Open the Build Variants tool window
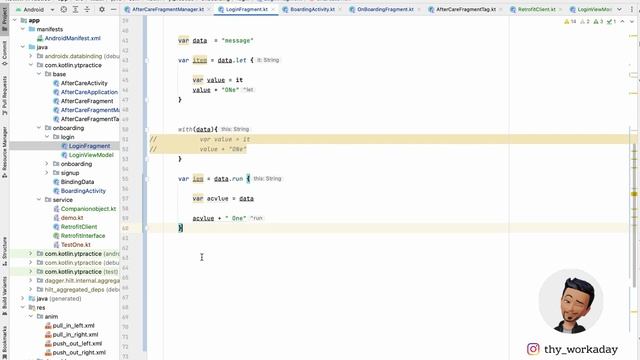 pyautogui.click(x=4, y=296)
